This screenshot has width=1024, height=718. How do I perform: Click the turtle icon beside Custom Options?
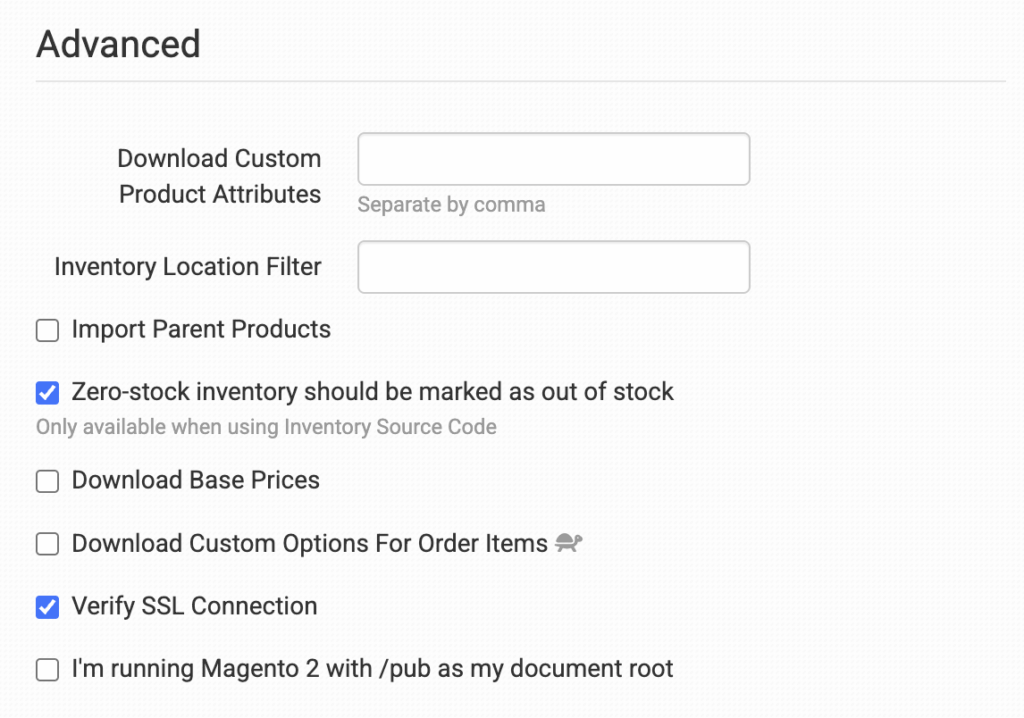569,544
